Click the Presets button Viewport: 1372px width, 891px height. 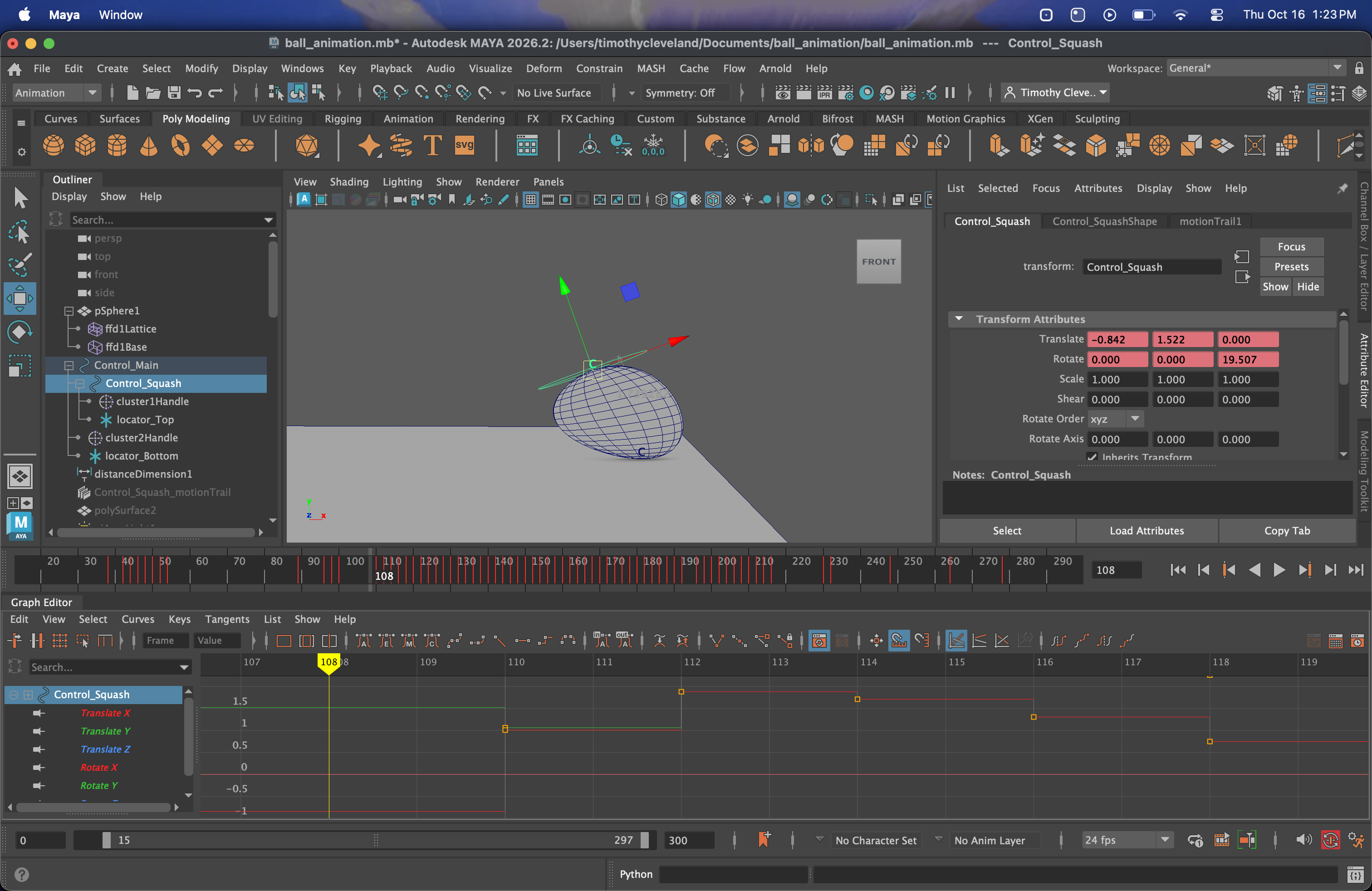1291,266
